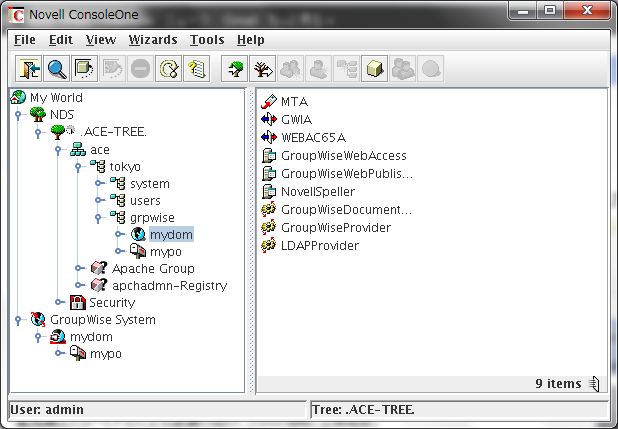Click the My World globe icon

pos(18,97)
